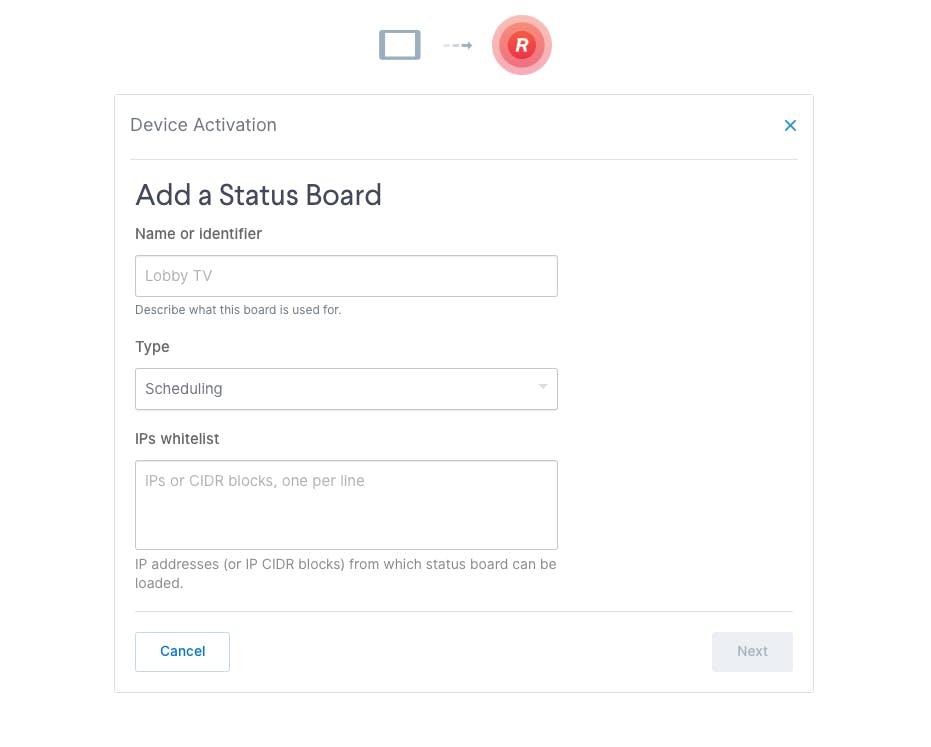
Task: Click the Next button
Action: point(752,651)
